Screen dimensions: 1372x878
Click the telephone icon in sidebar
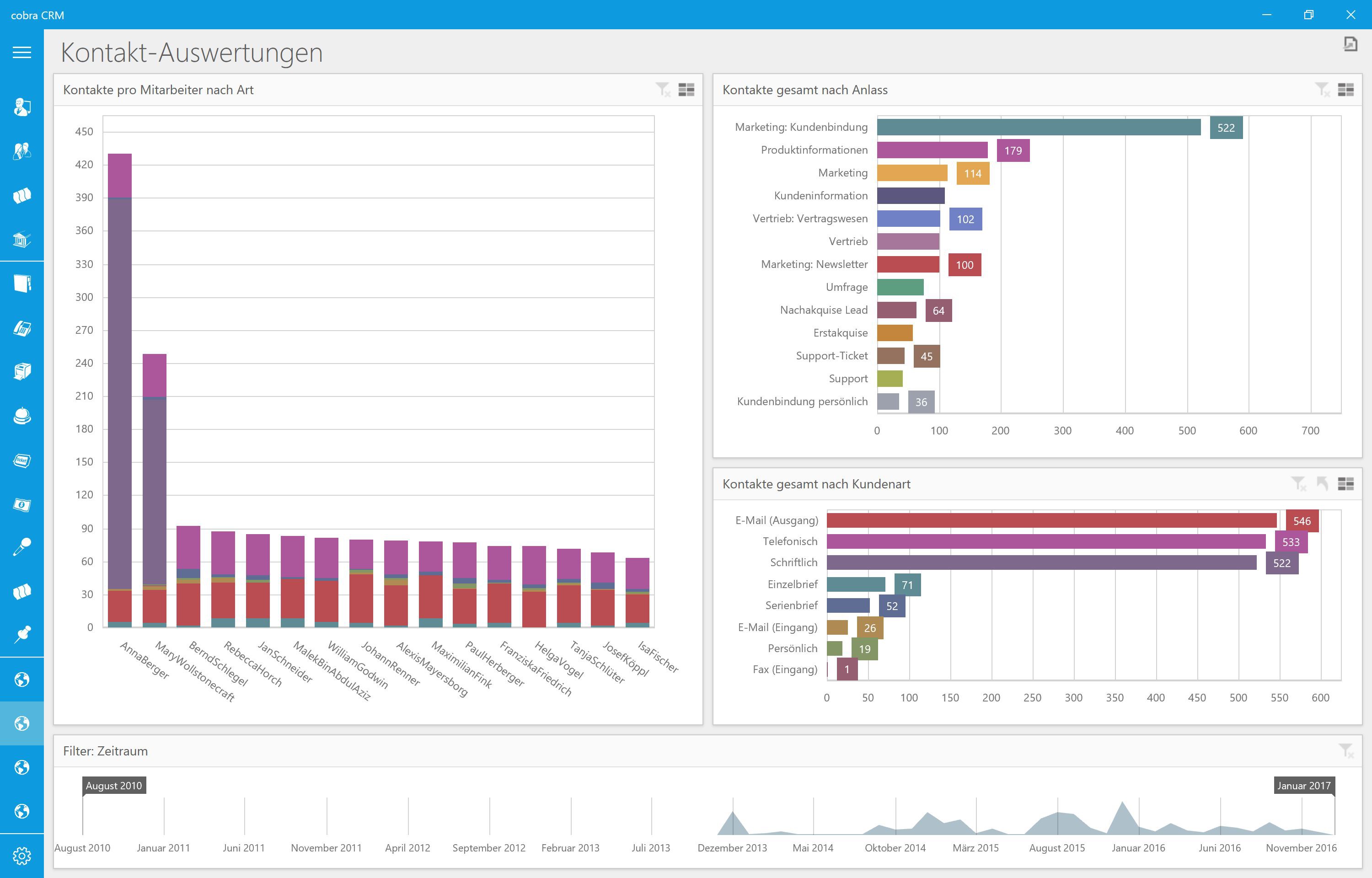coord(21,328)
